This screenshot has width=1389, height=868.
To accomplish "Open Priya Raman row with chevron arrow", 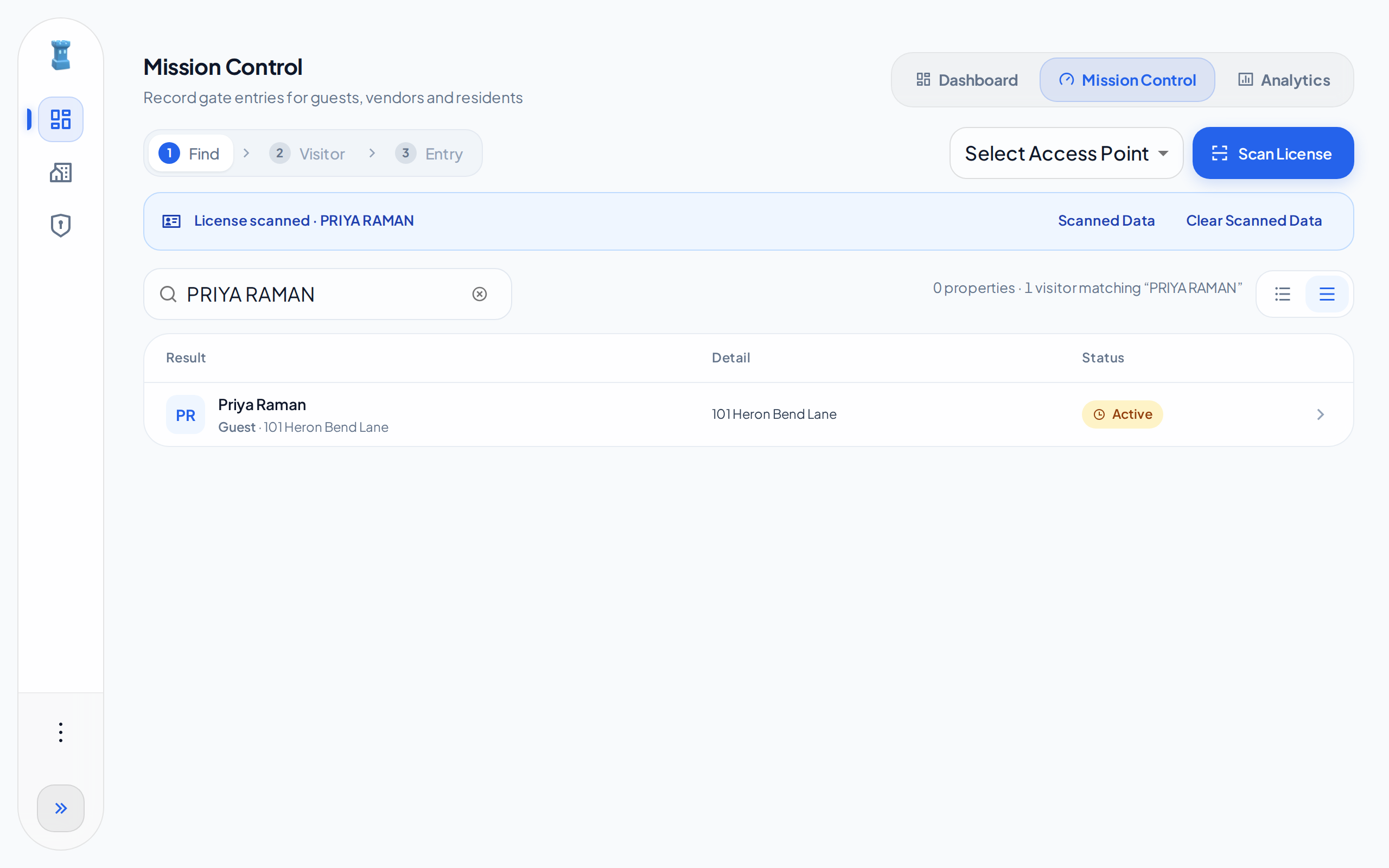I will (x=1320, y=414).
